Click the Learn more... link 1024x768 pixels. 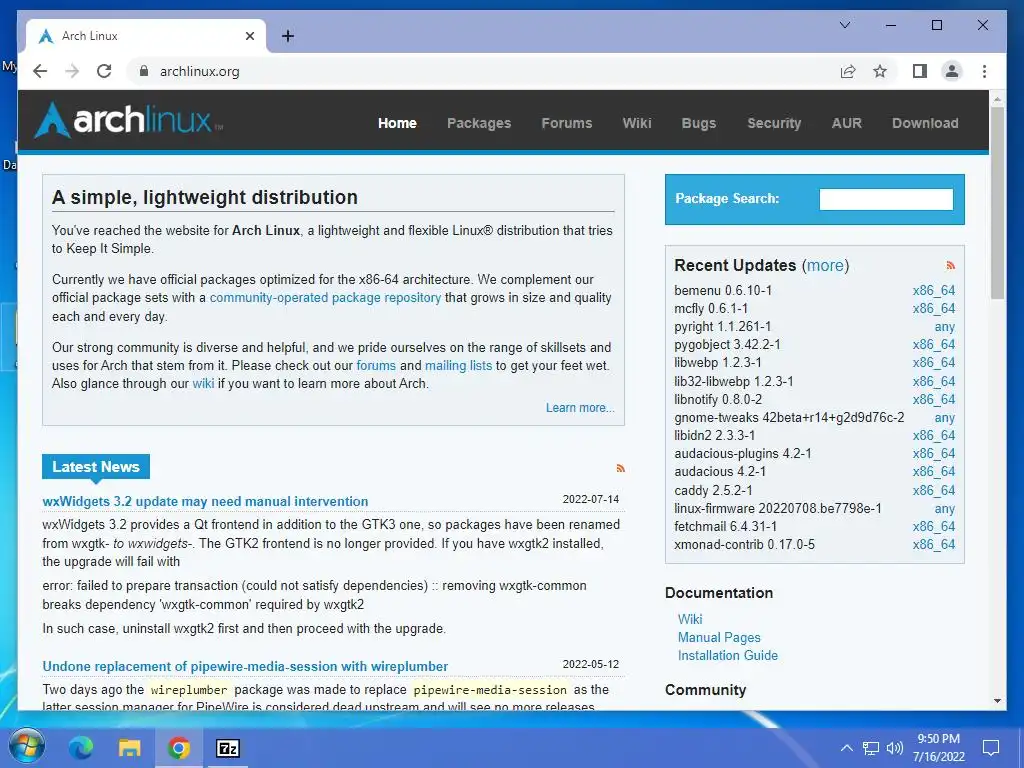pos(580,408)
